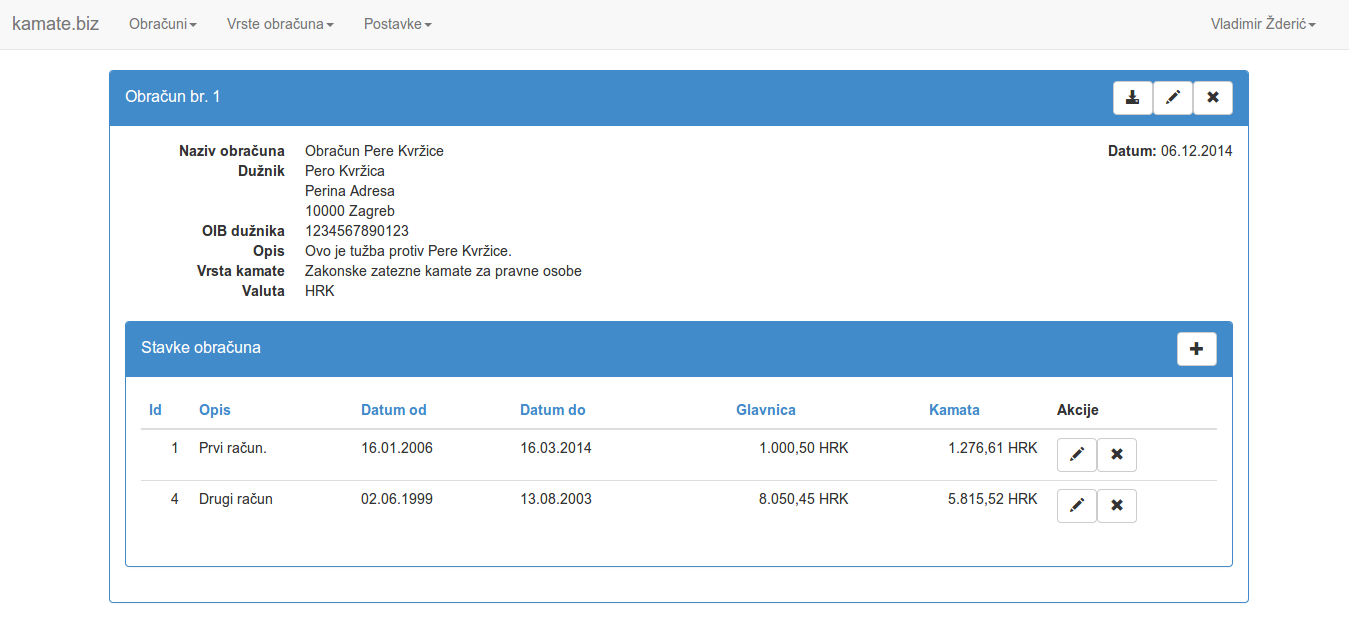The width and height of the screenshot is (1349, 618).
Task: Sort by Kamata column header
Action: point(954,410)
